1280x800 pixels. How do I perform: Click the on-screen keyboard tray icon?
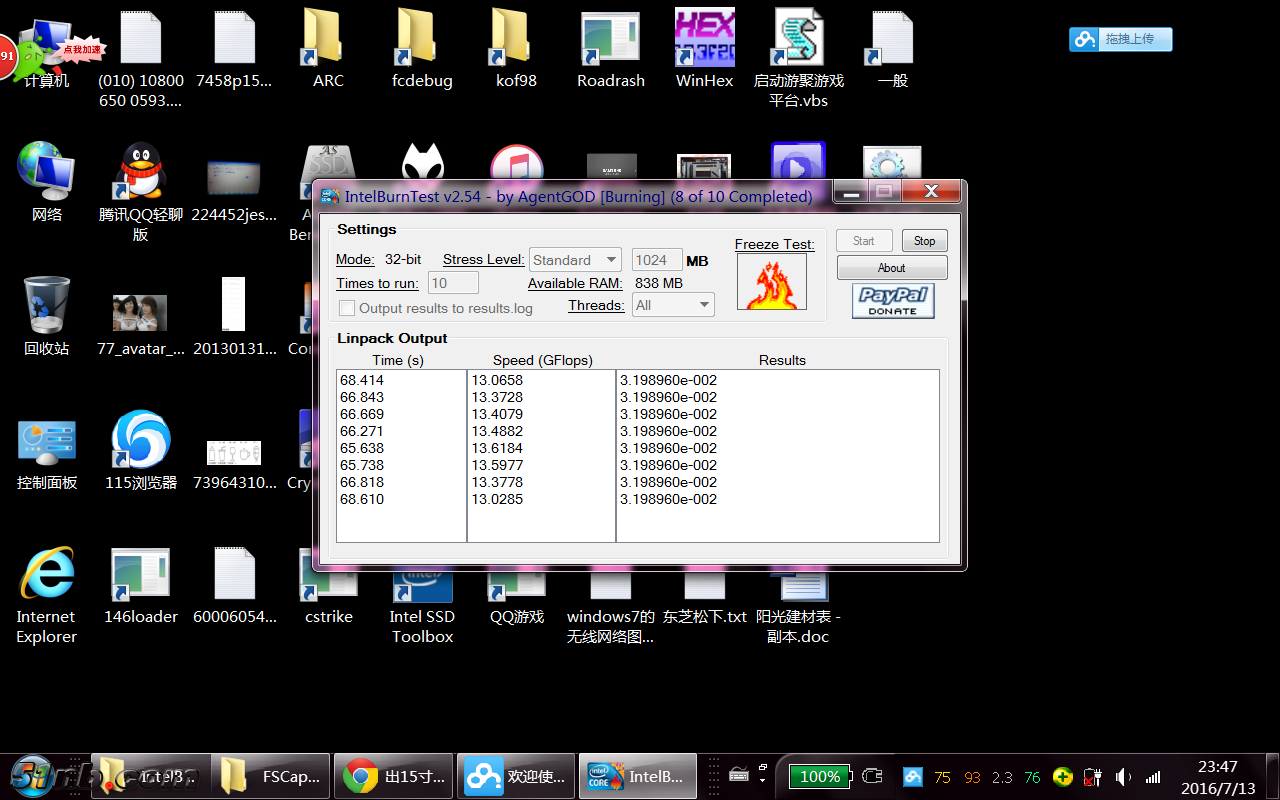[x=739, y=775]
